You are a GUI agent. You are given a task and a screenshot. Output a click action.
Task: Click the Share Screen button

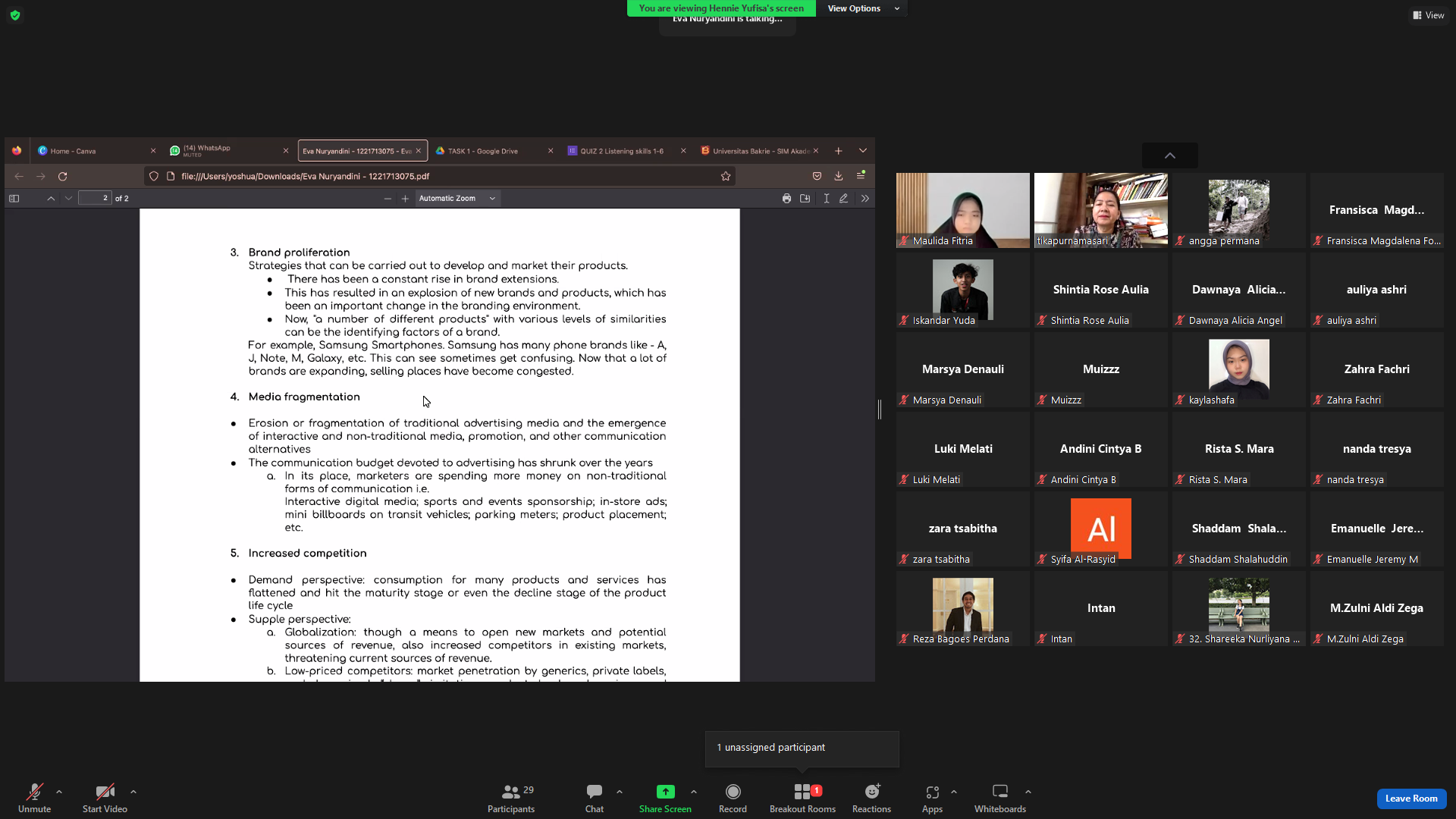pyautogui.click(x=665, y=798)
